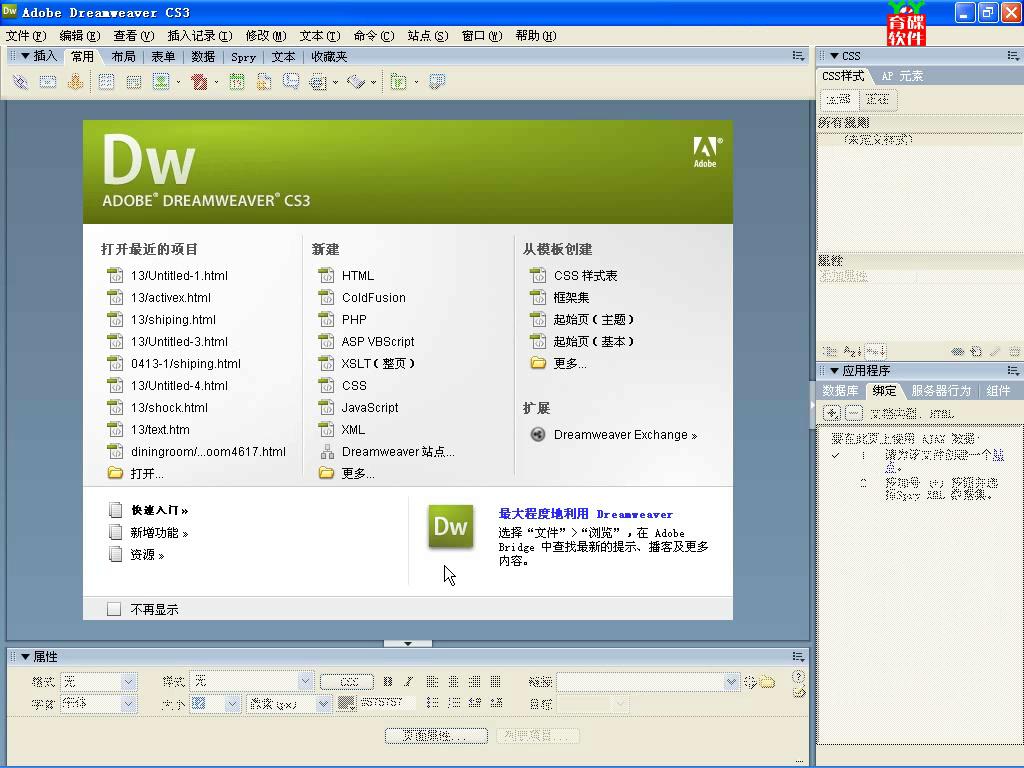Collapse the 应用程序 panel group triangle

tap(834, 371)
